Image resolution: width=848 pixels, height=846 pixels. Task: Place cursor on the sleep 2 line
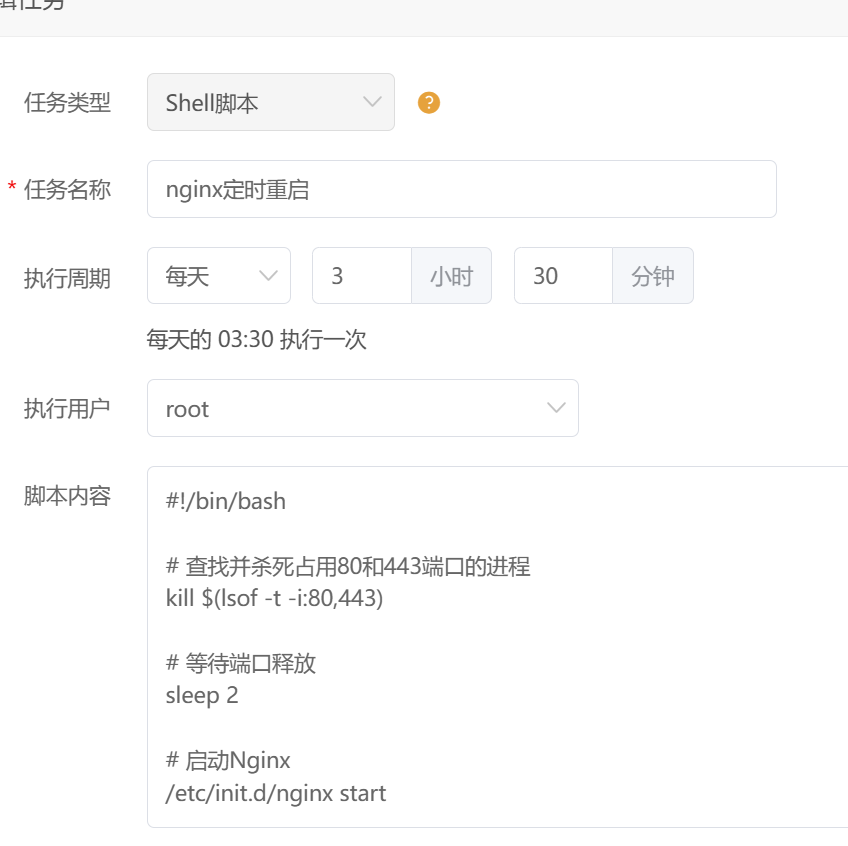click(x=202, y=695)
